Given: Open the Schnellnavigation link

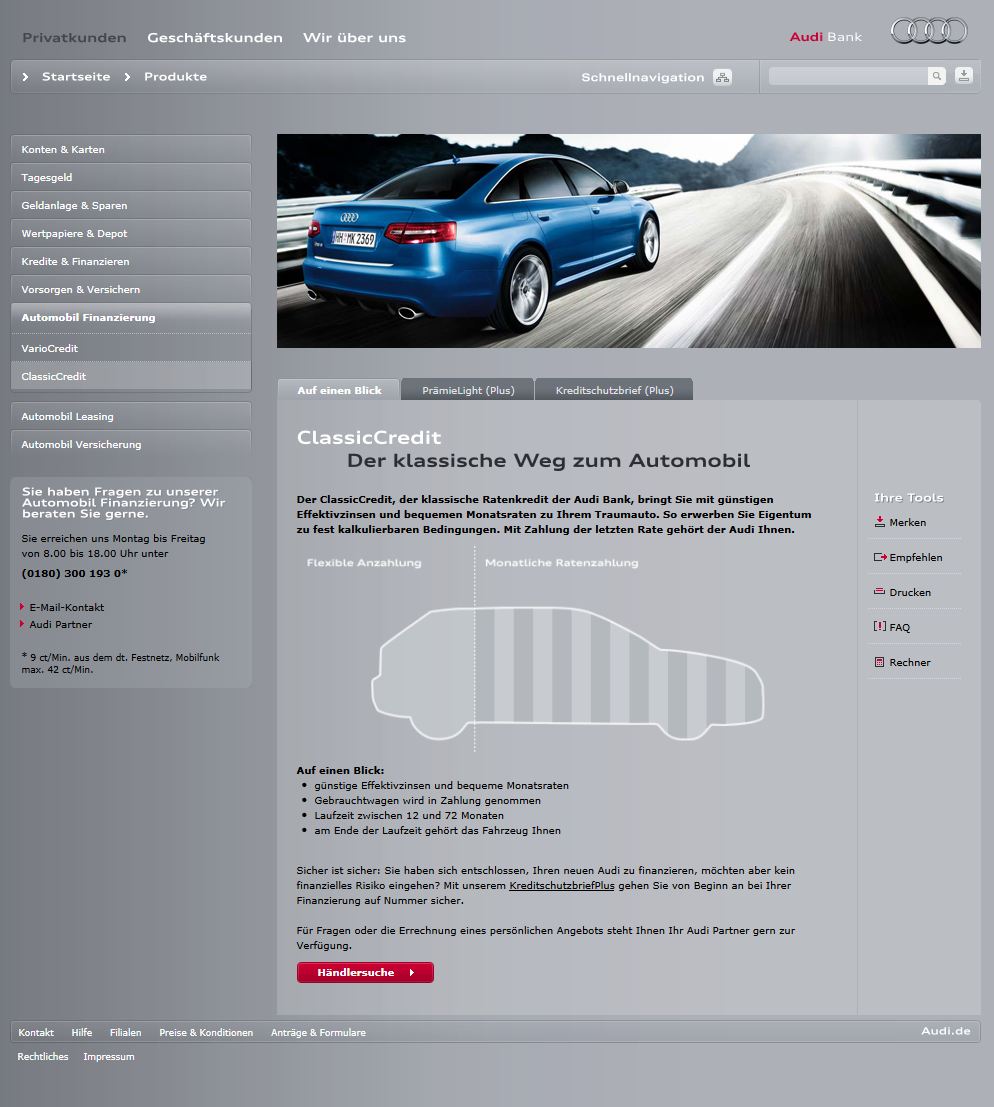Looking at the screenshot, I should (x=642, y=77).
